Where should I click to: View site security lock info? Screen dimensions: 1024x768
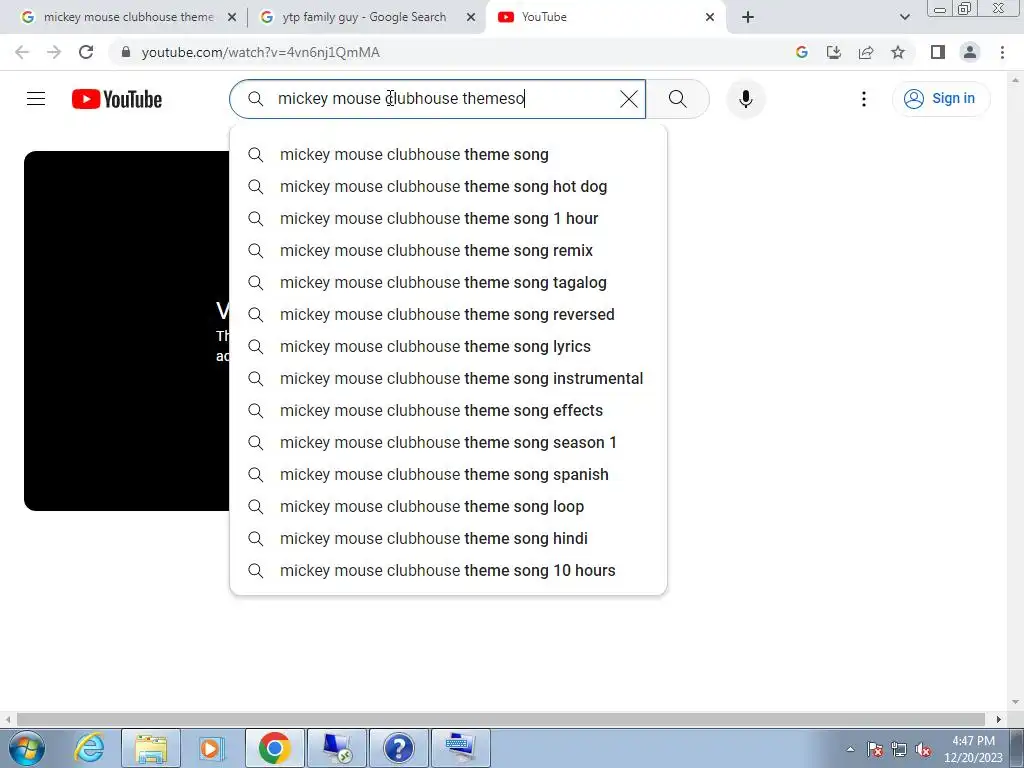coord(126,52)
